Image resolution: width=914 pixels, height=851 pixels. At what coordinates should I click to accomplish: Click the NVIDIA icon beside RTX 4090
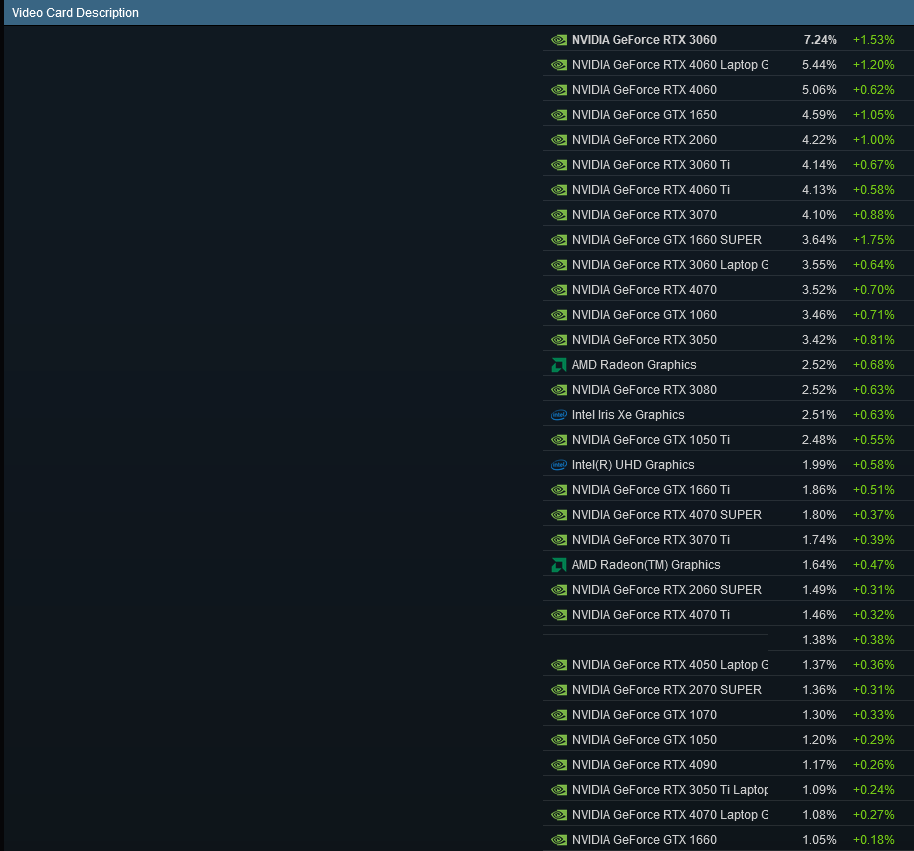[x=558, y=765]
